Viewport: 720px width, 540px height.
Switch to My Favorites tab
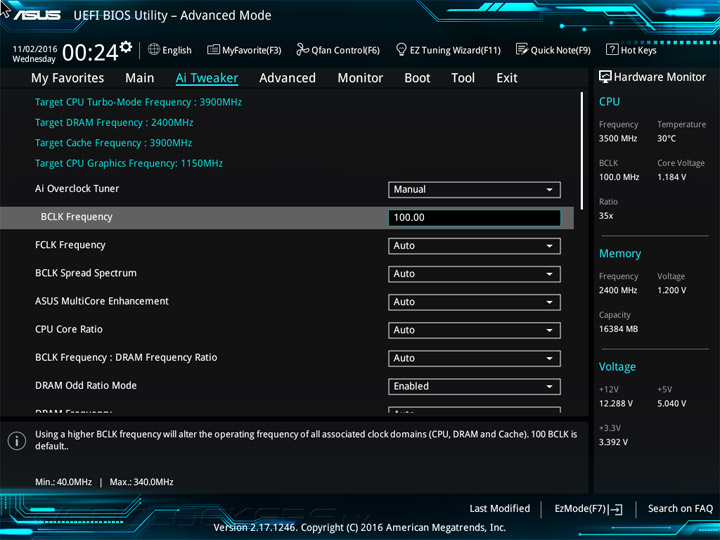68,78
